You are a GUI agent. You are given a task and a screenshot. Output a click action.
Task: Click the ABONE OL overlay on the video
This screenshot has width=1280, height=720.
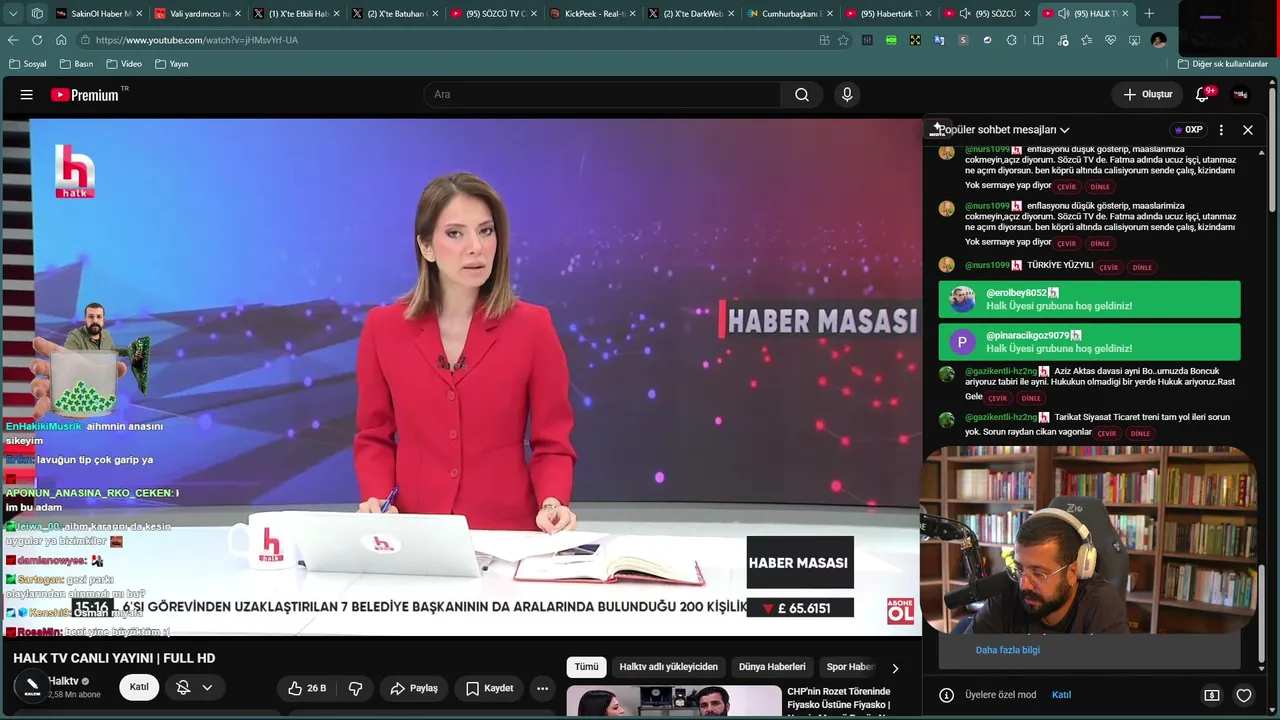click(900, 611)
